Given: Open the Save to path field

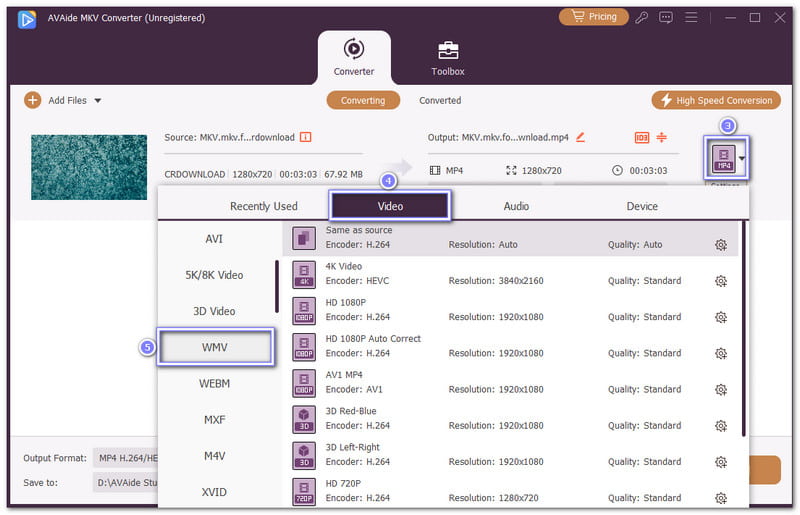Looking at the screenshot, I should coord(126,482).
